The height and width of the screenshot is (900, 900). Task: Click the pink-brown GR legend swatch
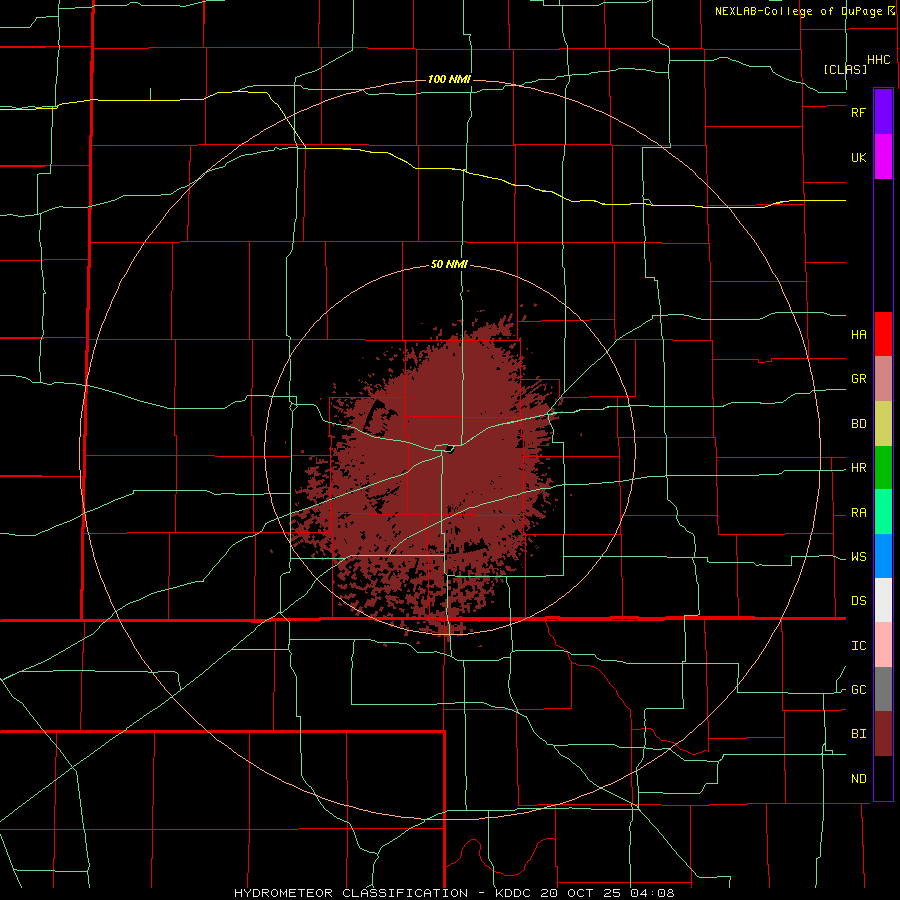[x=883, y=379]
